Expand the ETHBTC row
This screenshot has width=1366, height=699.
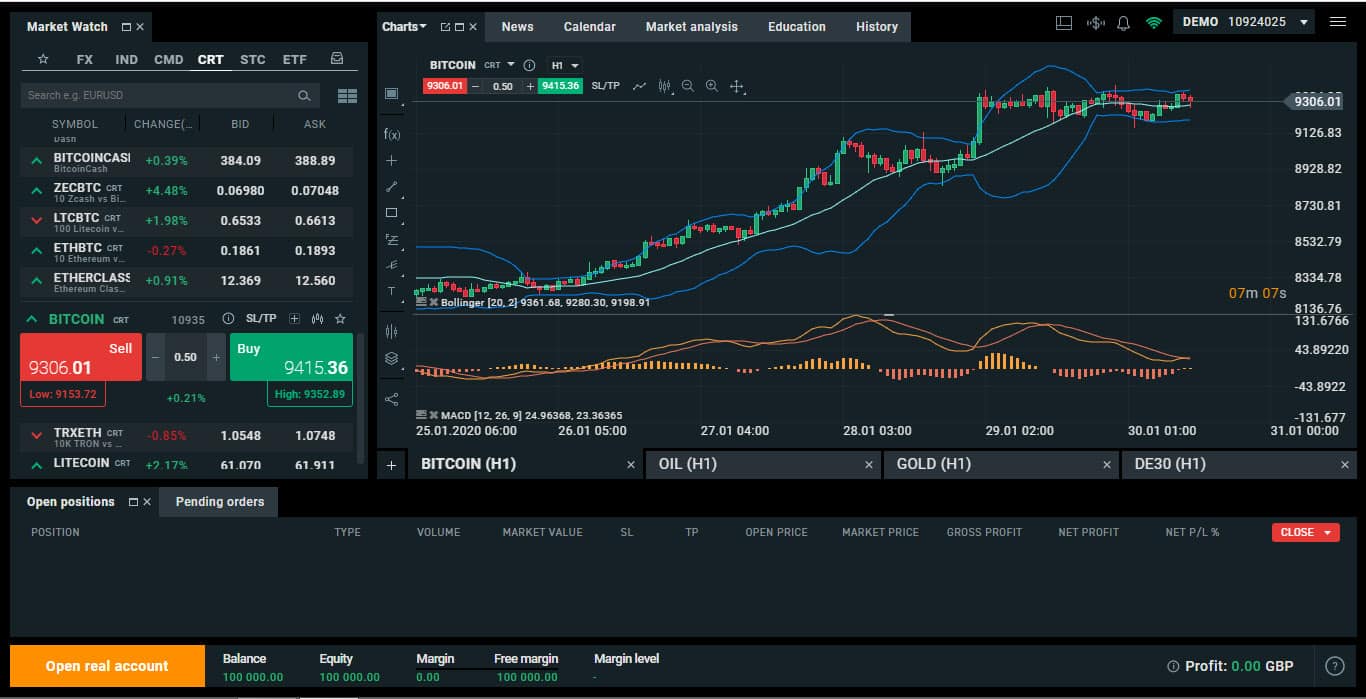pyautogui.click(x=37, y=250)
